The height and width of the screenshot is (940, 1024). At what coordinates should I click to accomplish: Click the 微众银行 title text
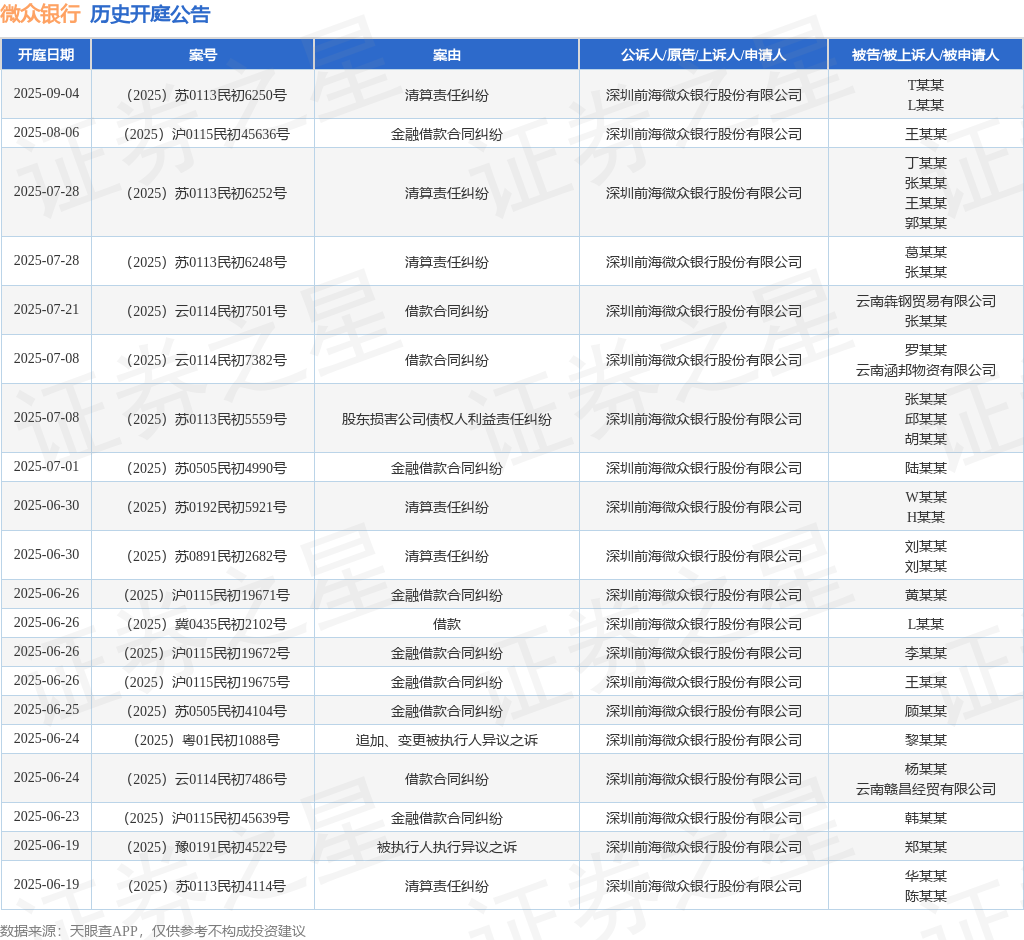click(x=40, y=14)
